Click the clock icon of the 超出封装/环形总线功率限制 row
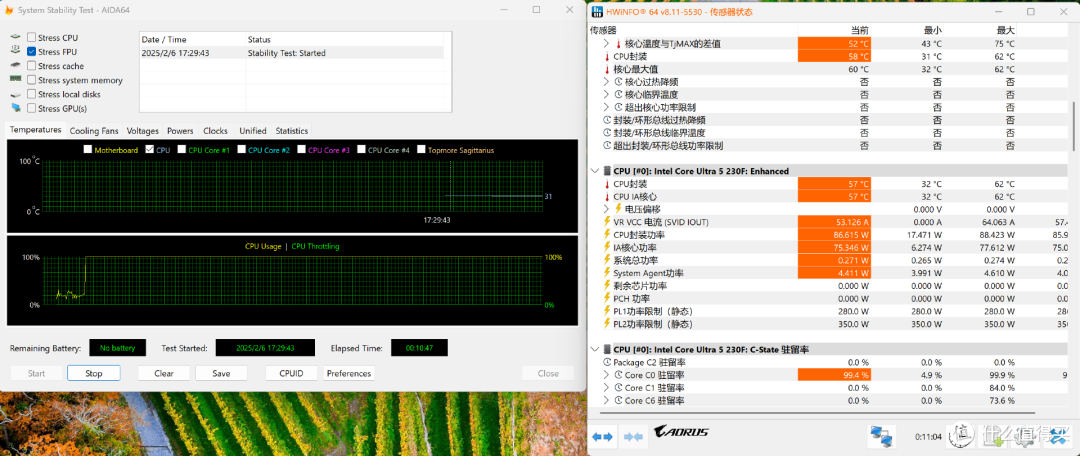Image resolution: width=1080 pixels, height=456 pixels. pos(607,145)
